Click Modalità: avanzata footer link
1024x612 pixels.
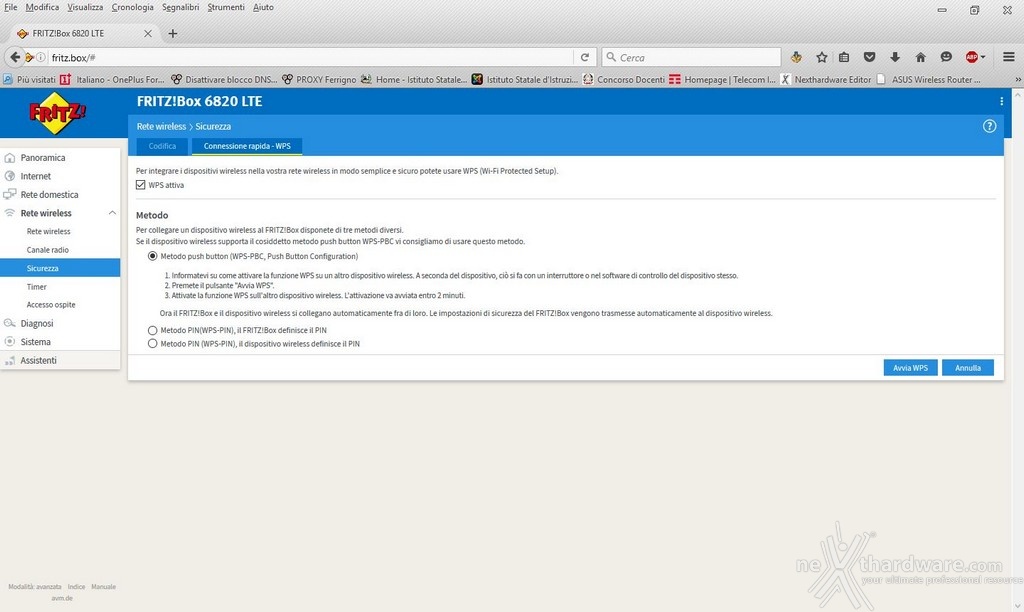pos(35,587)
